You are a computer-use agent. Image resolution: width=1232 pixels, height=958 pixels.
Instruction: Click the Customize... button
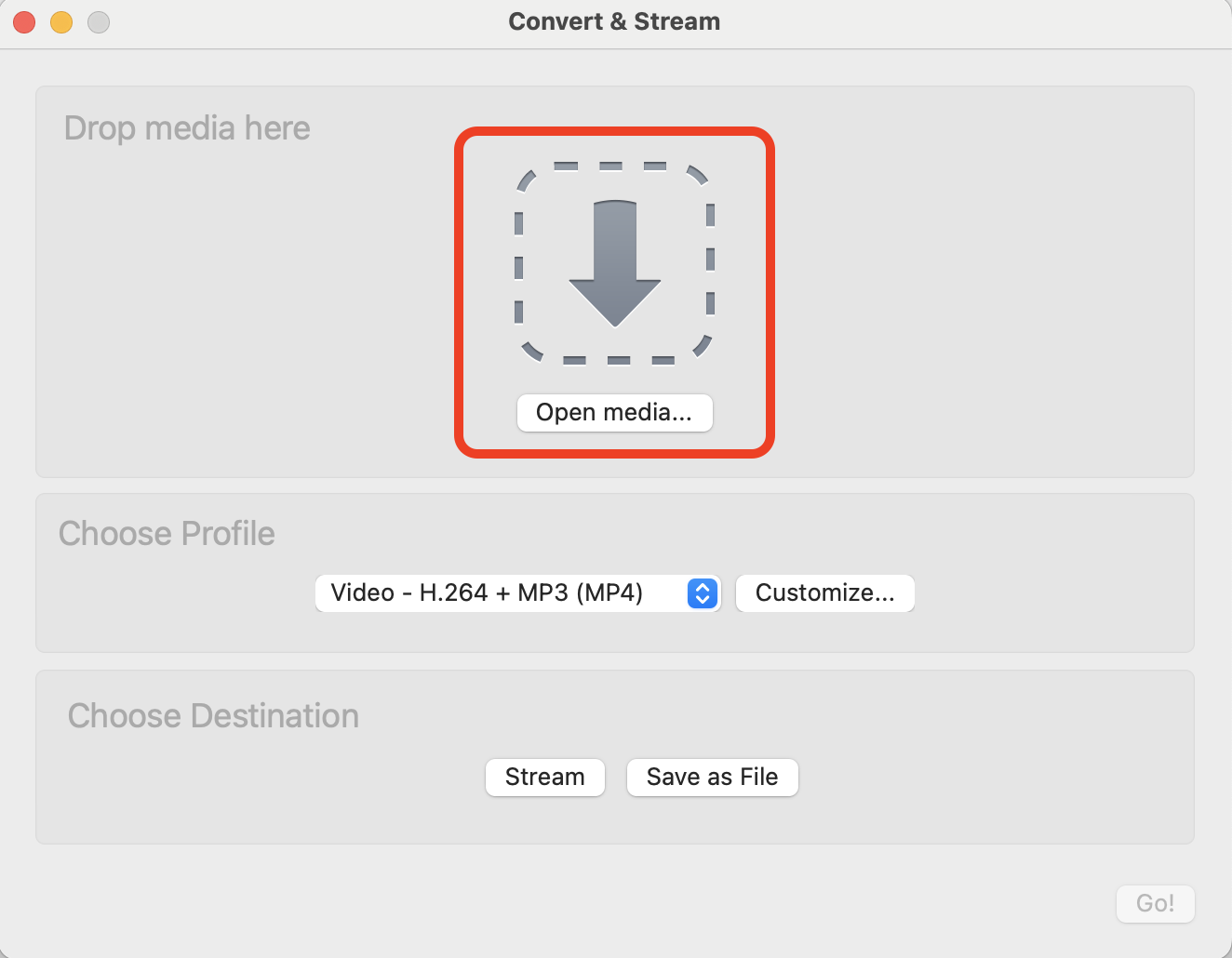click(x=824, y=593)
